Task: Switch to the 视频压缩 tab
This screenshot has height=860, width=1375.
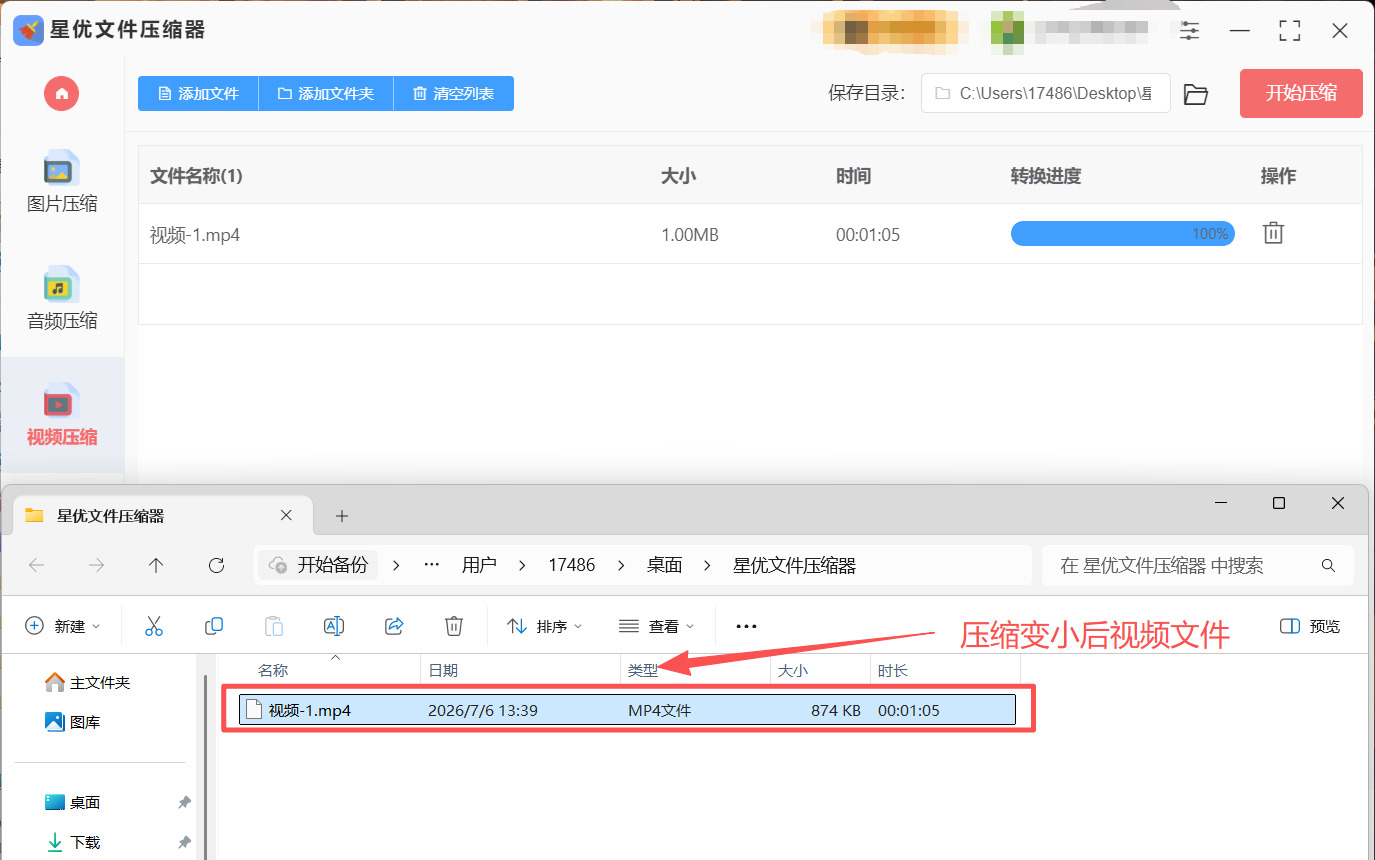Action: 62,415
